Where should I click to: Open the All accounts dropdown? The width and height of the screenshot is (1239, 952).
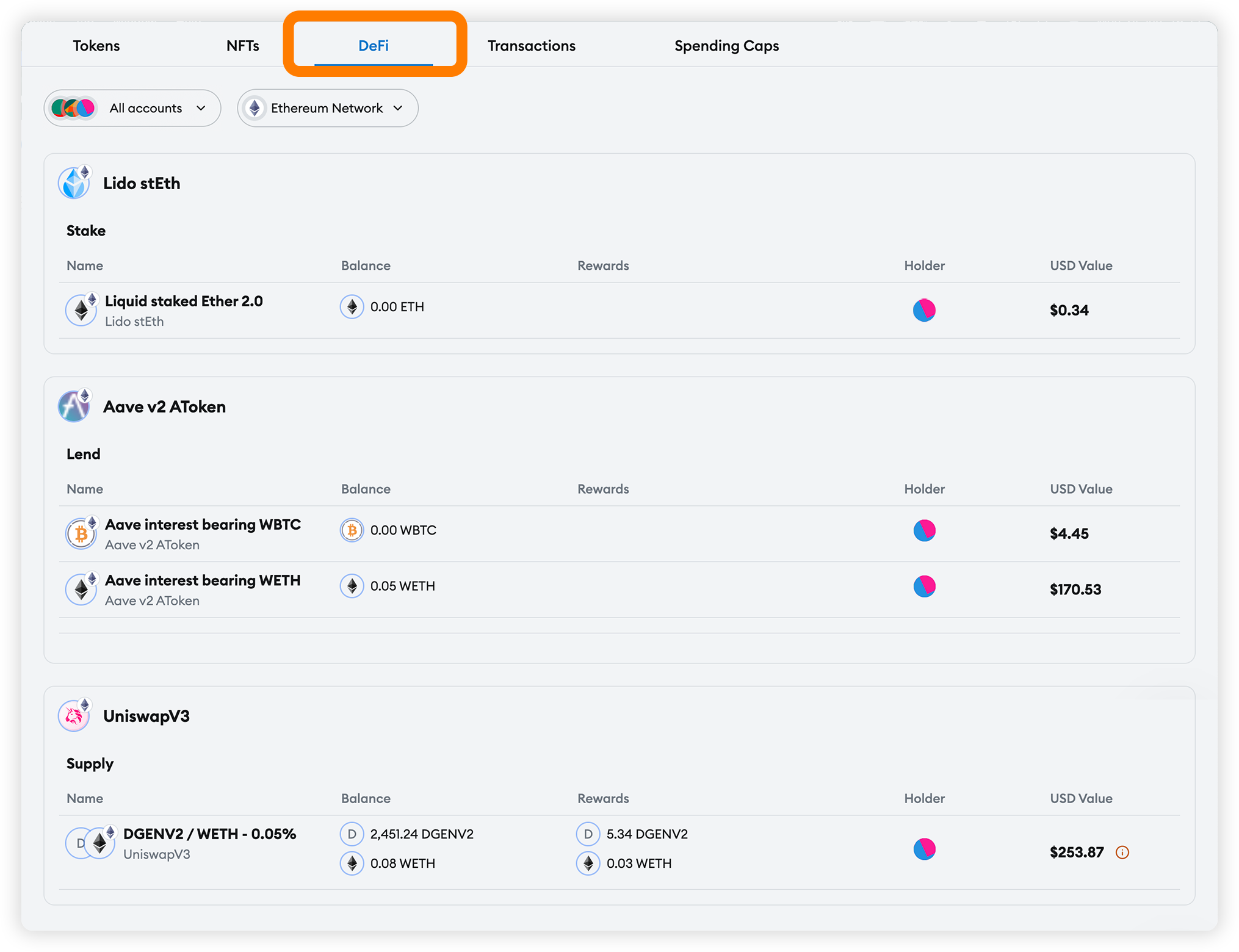132,108
